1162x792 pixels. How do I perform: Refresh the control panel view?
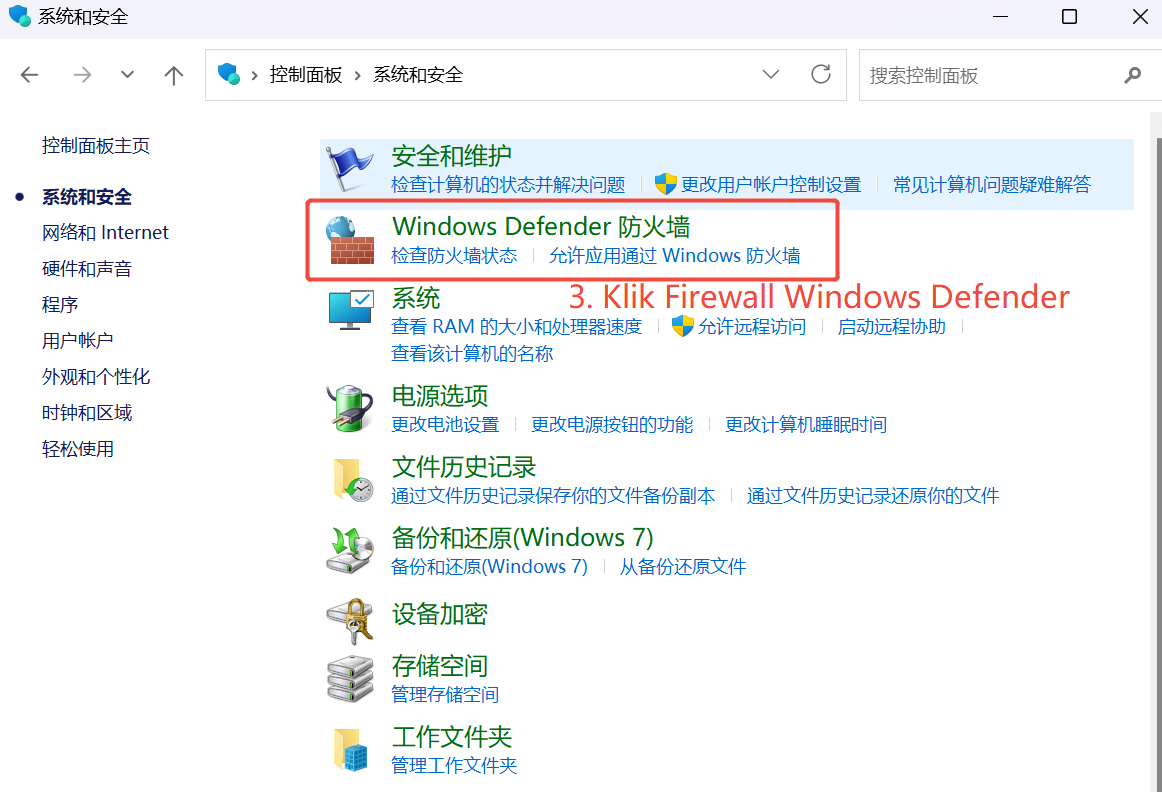click(820, 74)
